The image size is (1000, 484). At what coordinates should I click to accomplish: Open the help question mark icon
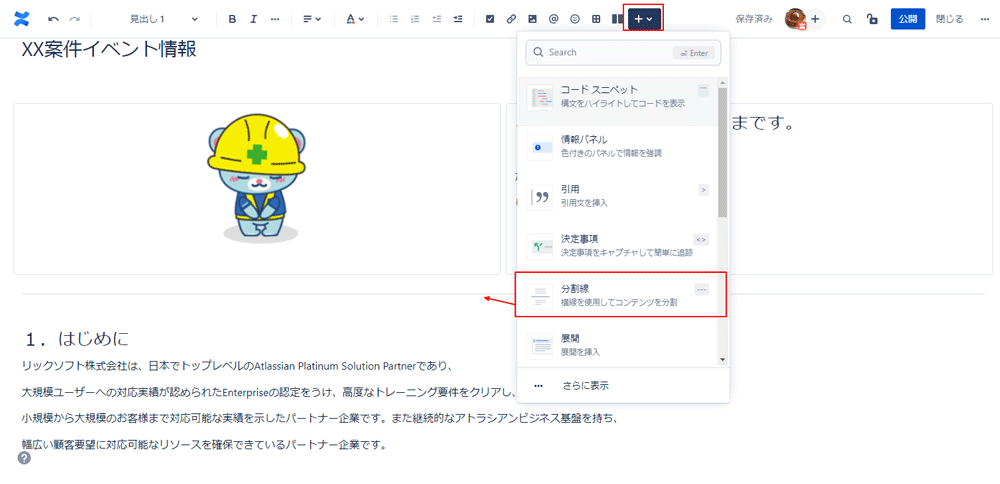tap(24, 458)
